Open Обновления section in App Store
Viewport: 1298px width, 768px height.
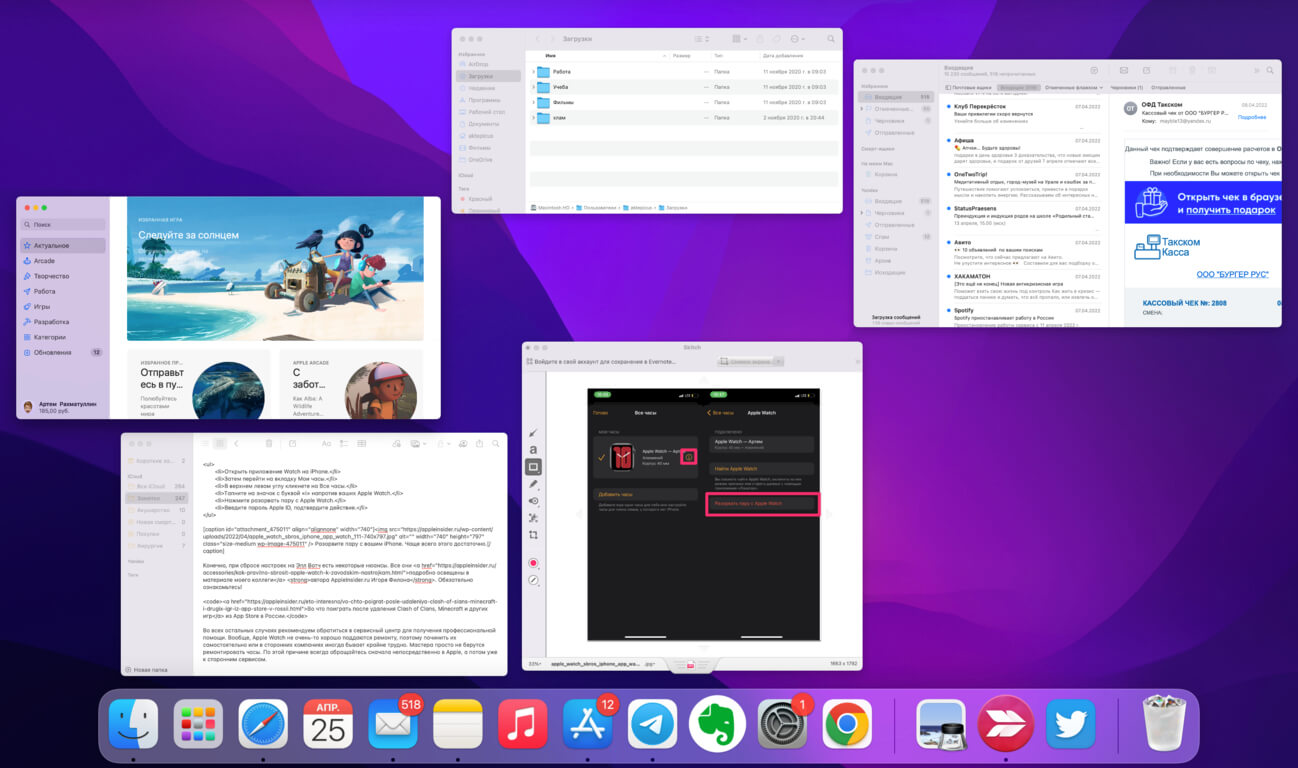pos(62,352)
